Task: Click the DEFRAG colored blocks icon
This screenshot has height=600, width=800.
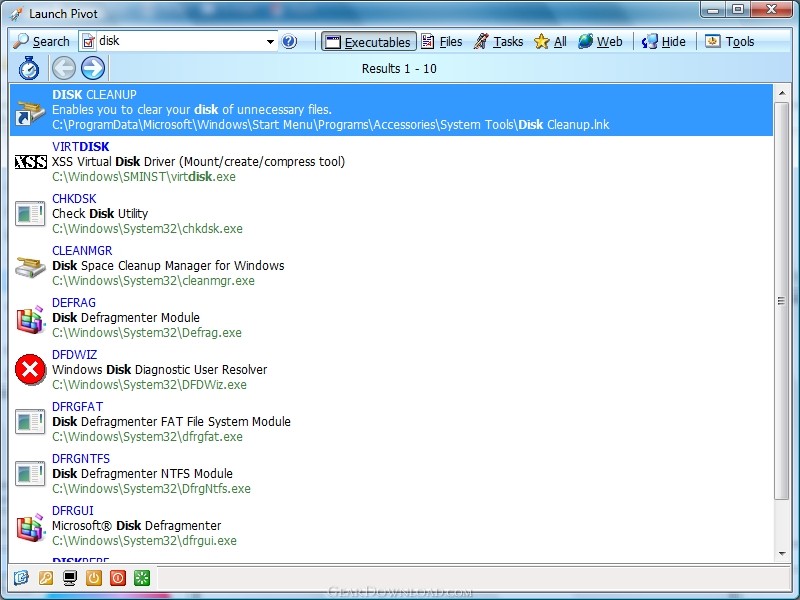Action: (x=30, y=319)
